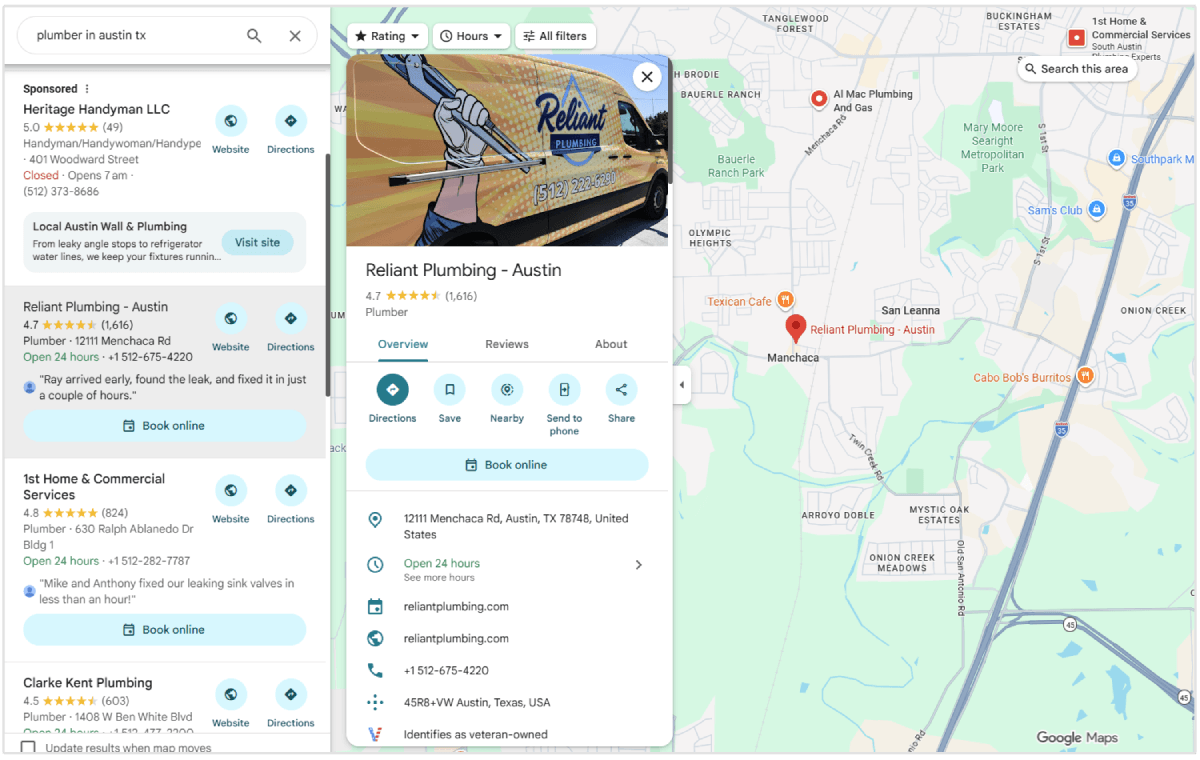Click the Bauerle Ranch Park map label

[737, 166]
